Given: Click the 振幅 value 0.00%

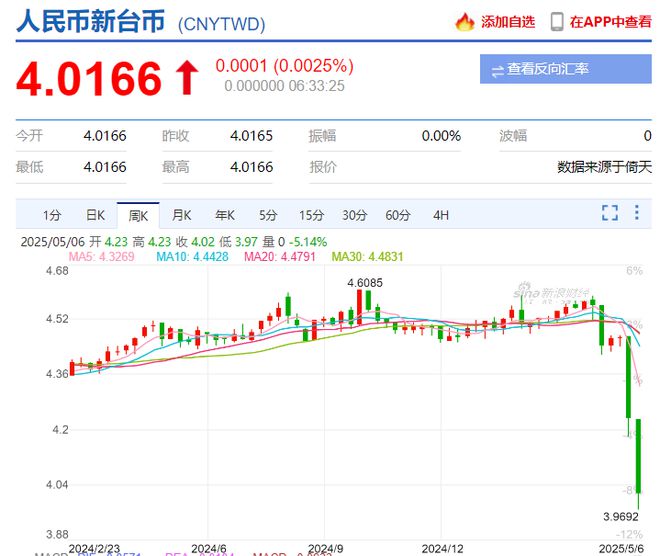Looking at the screenshot, I should [x=441, y=136].
